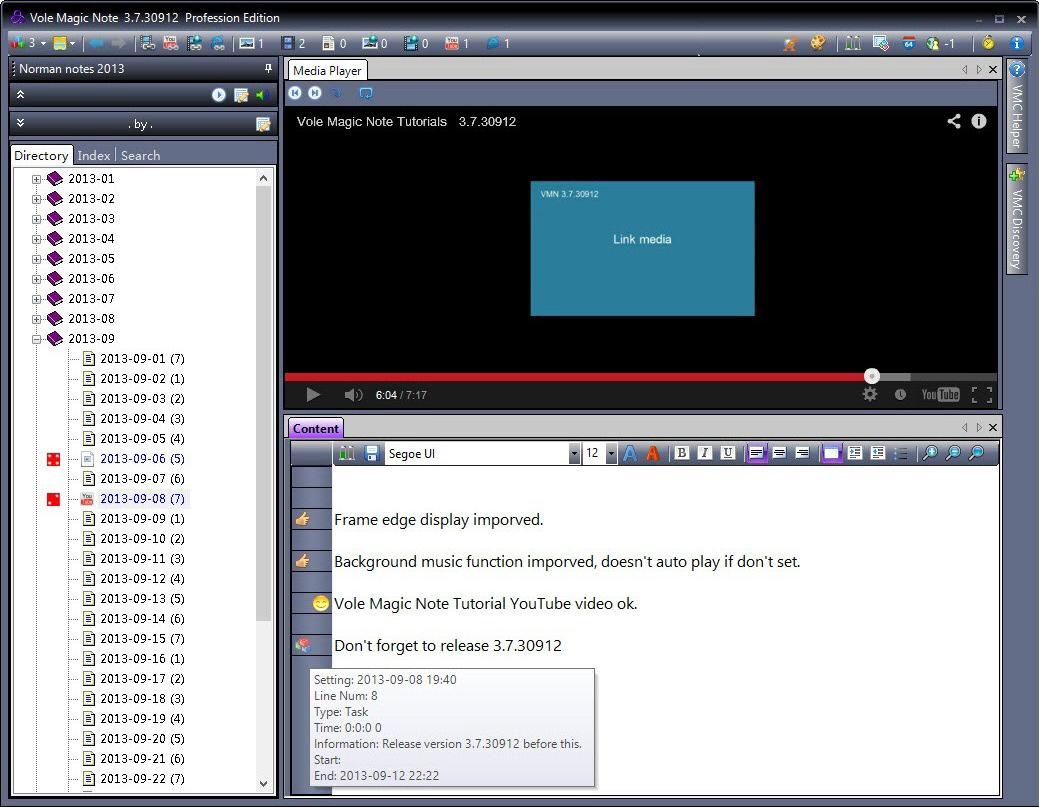Click the zoom in magnifier in Content toolbar

[930, 453]
